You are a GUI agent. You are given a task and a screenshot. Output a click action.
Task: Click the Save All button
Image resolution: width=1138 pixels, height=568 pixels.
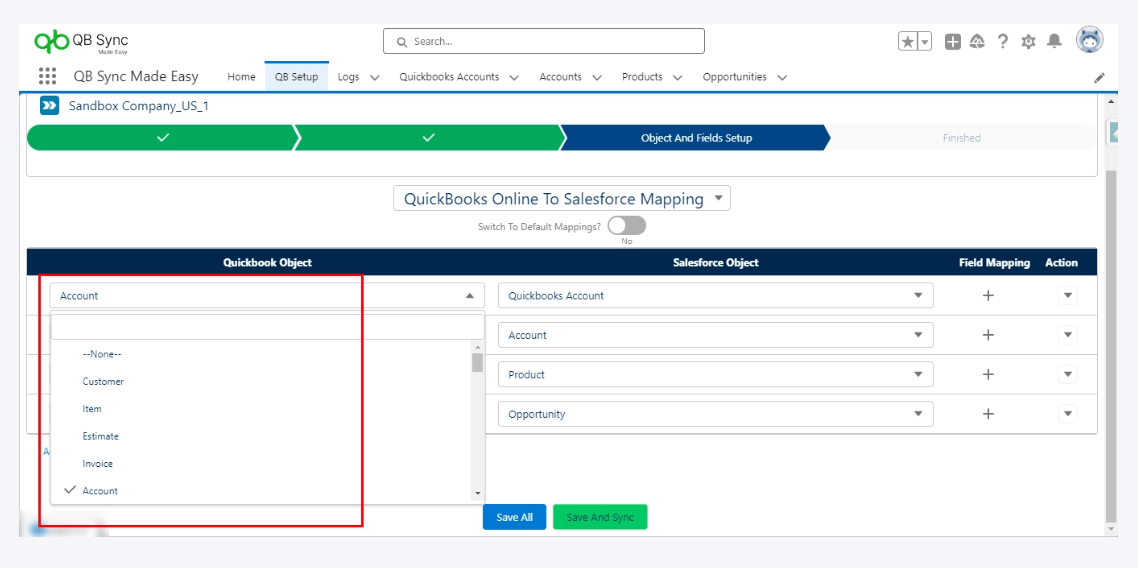point(515,517)
